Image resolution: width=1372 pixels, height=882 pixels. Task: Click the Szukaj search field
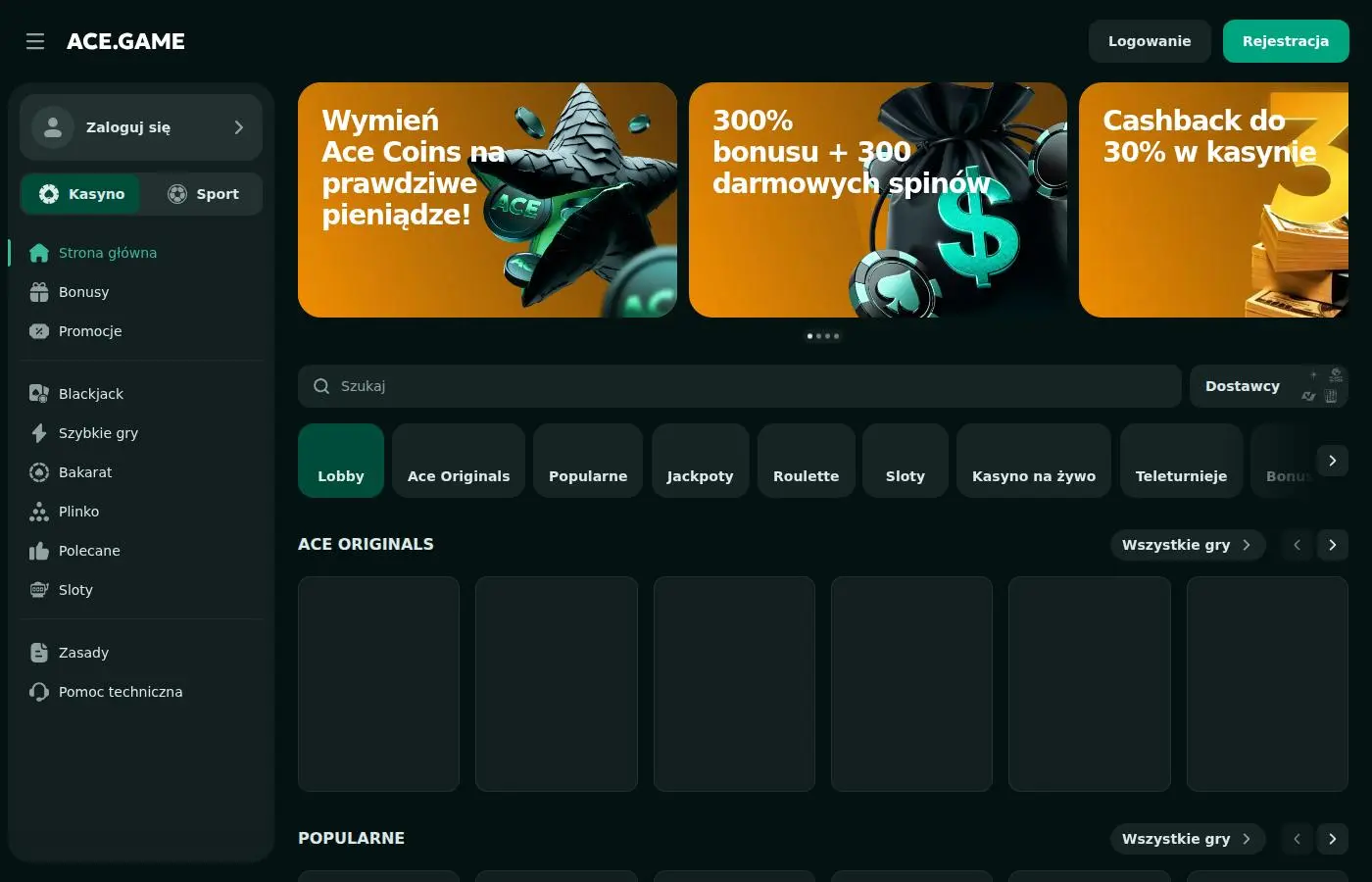click(x=740, y=386)
